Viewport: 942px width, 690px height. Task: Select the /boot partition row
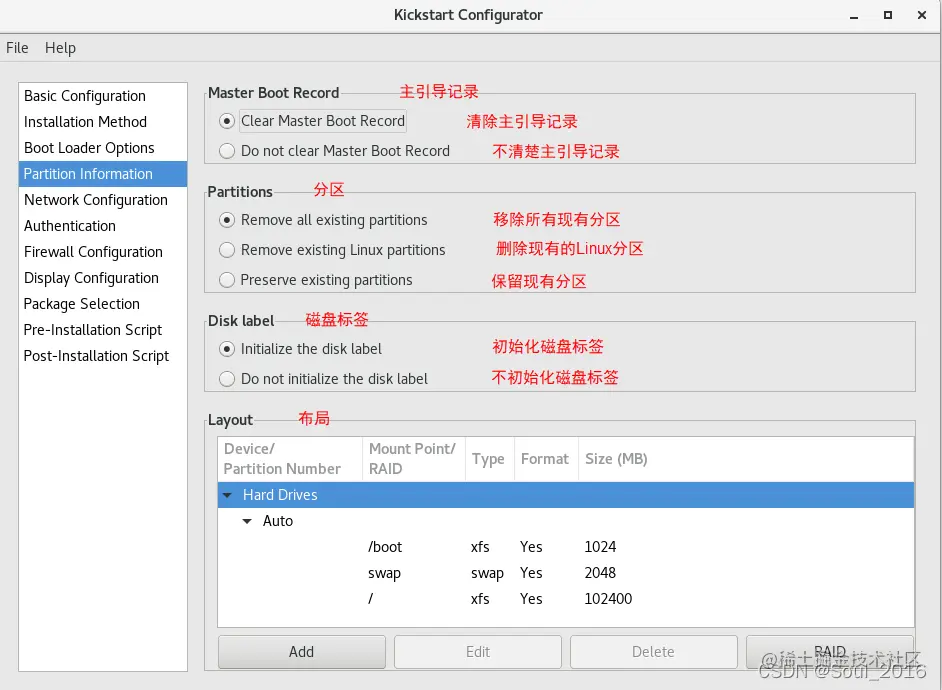click(x=566, y=547)
